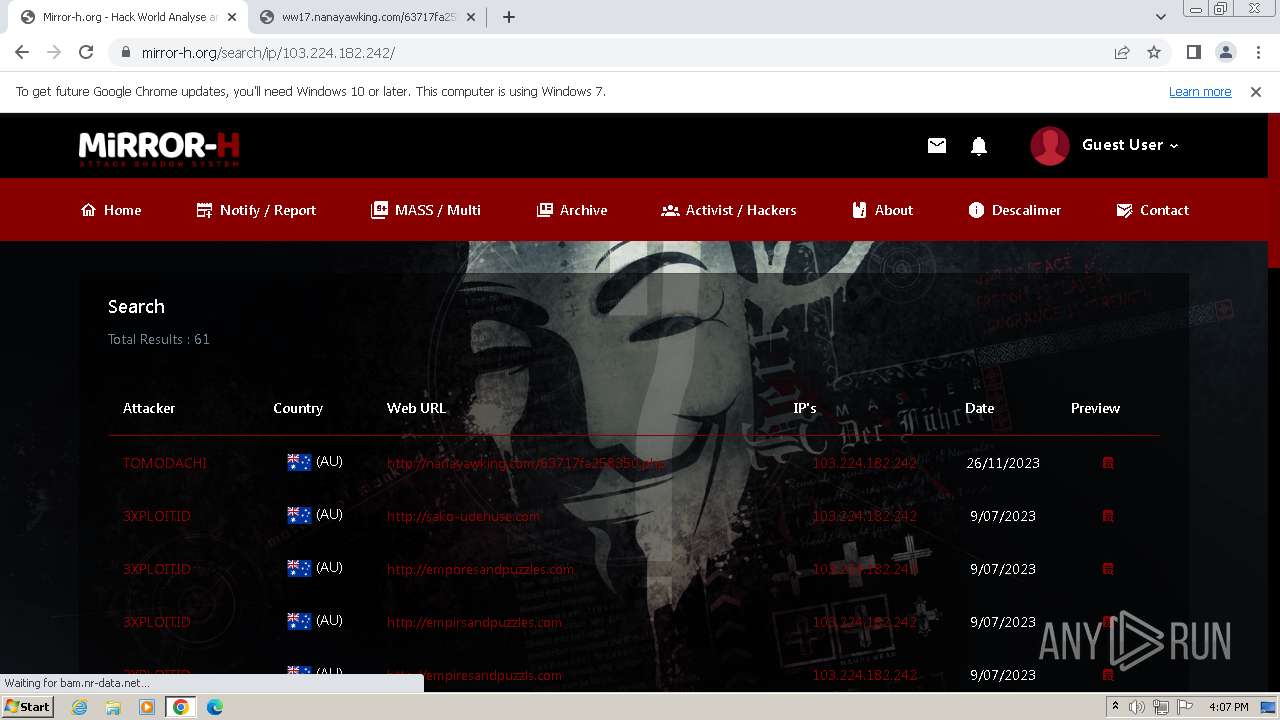
Task: Open the About menu item
Action: coord(882,210)
